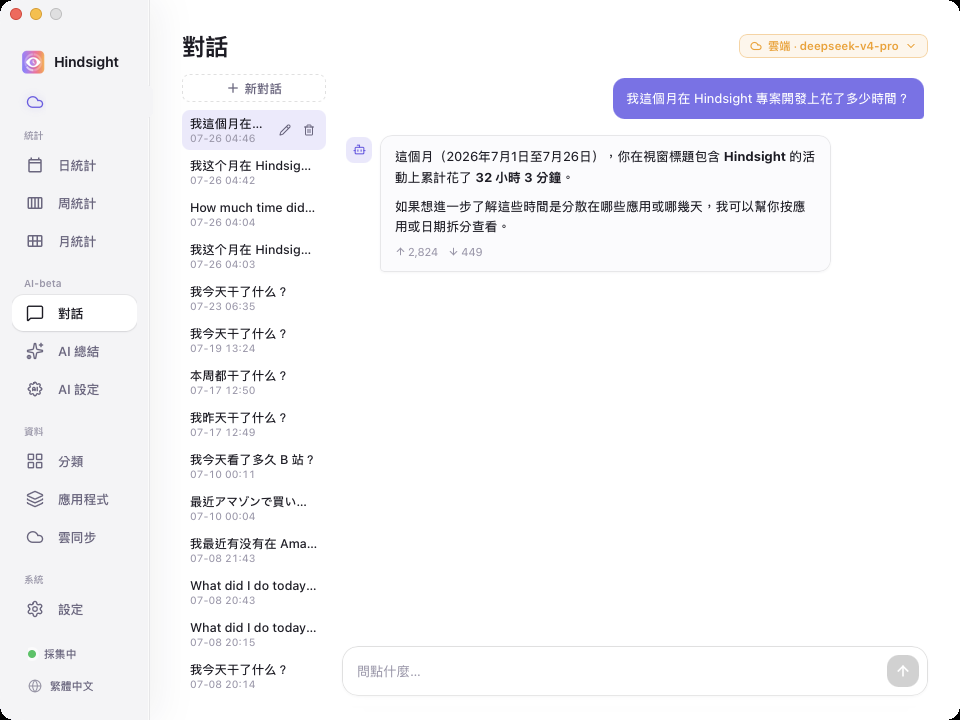Open AI 總結 sparkle icon
Screen dimensions: 960x720
pos(35,351)
